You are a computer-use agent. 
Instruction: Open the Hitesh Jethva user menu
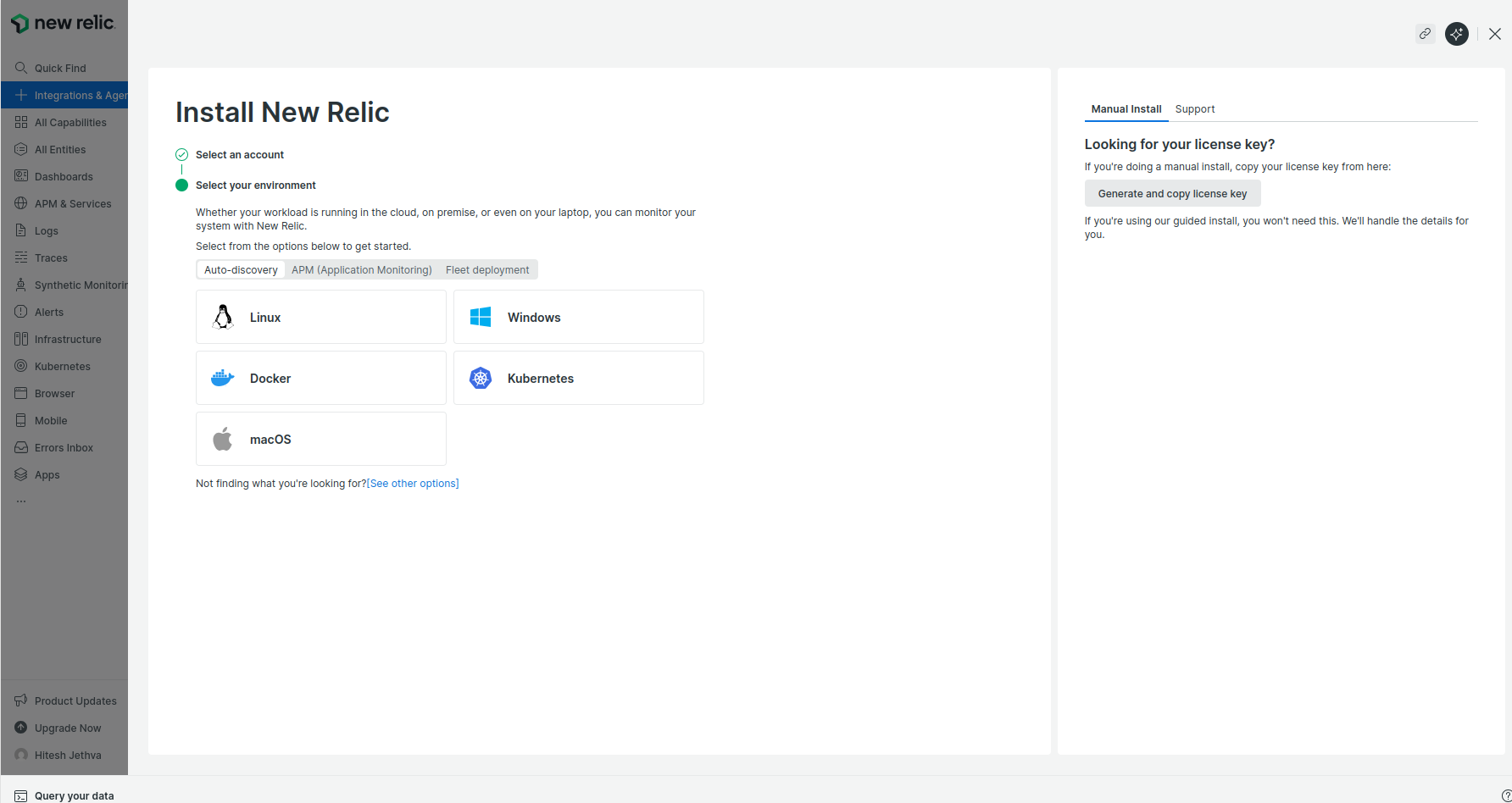pyautogui.click(x=67, y=755)
